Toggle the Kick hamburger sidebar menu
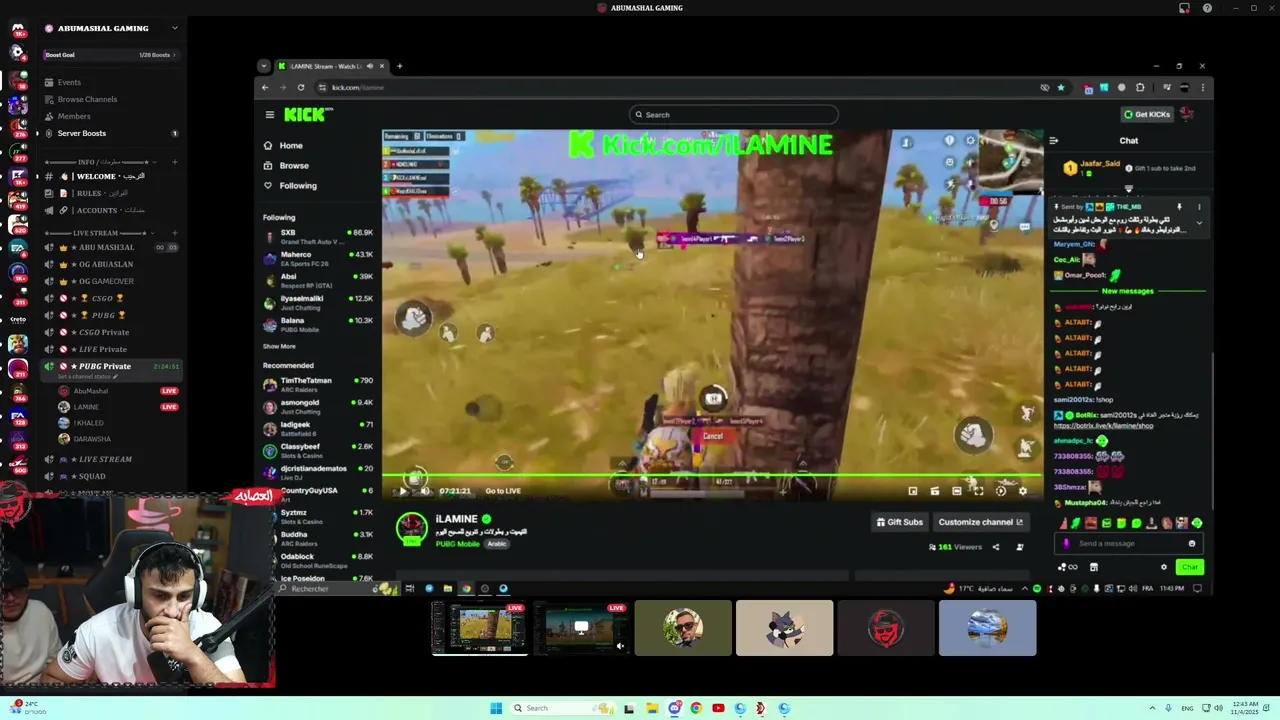The image size is (1280, 720). [x=269, y=115]
